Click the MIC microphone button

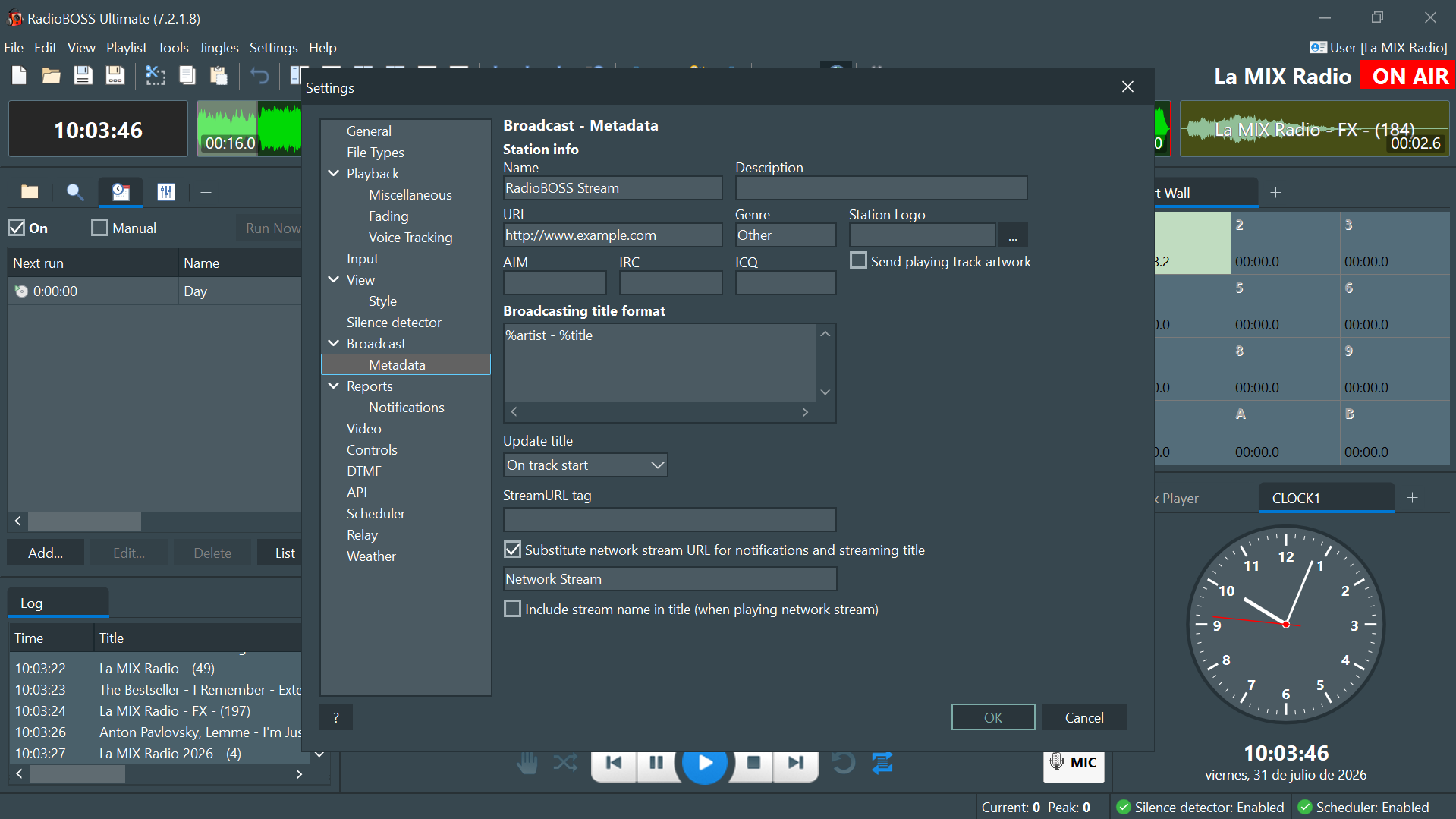[x=1074, y=762]
